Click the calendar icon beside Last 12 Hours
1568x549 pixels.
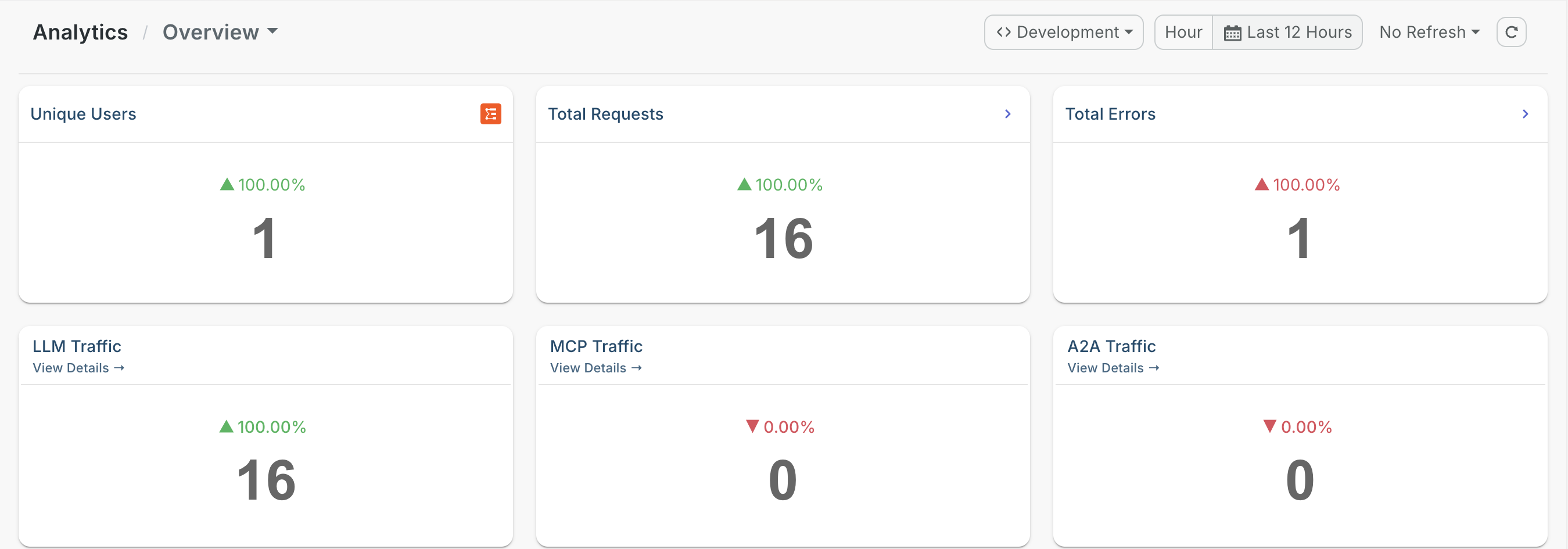1233,33
